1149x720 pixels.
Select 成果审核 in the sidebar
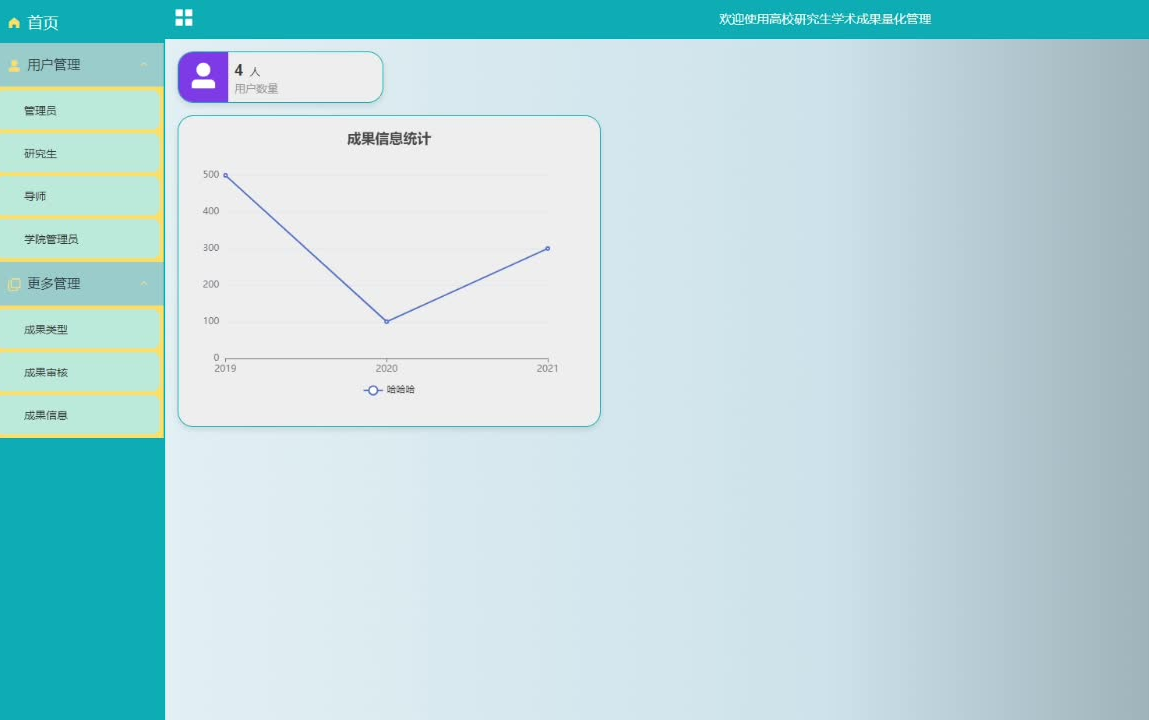pyautogui.click(x=47, y=372)
